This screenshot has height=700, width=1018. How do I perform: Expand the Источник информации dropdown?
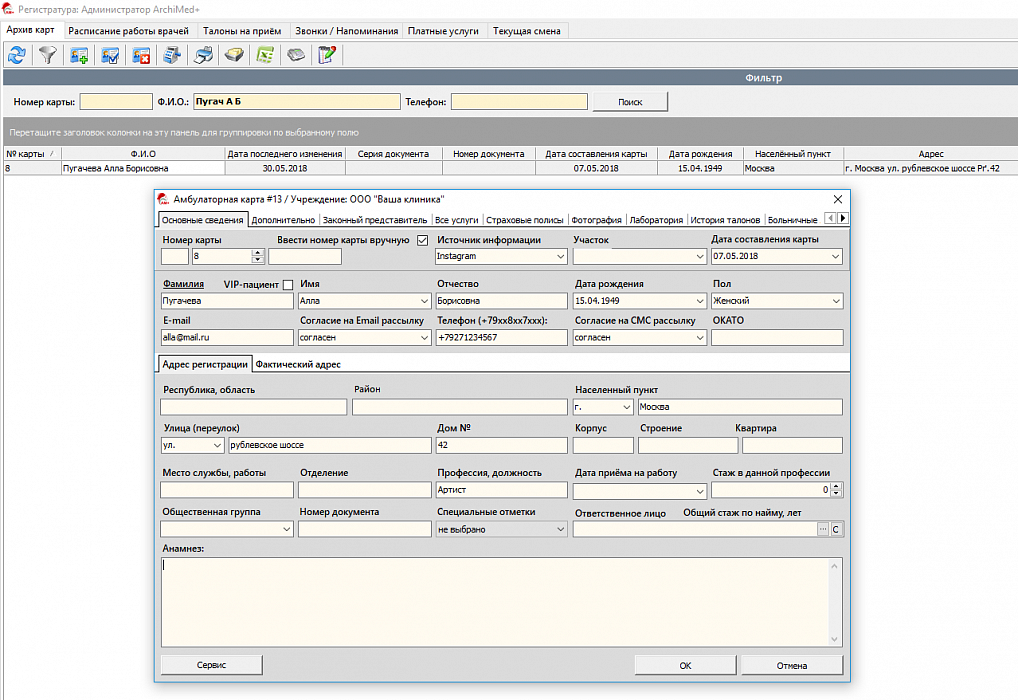click(x=559, y=257)
